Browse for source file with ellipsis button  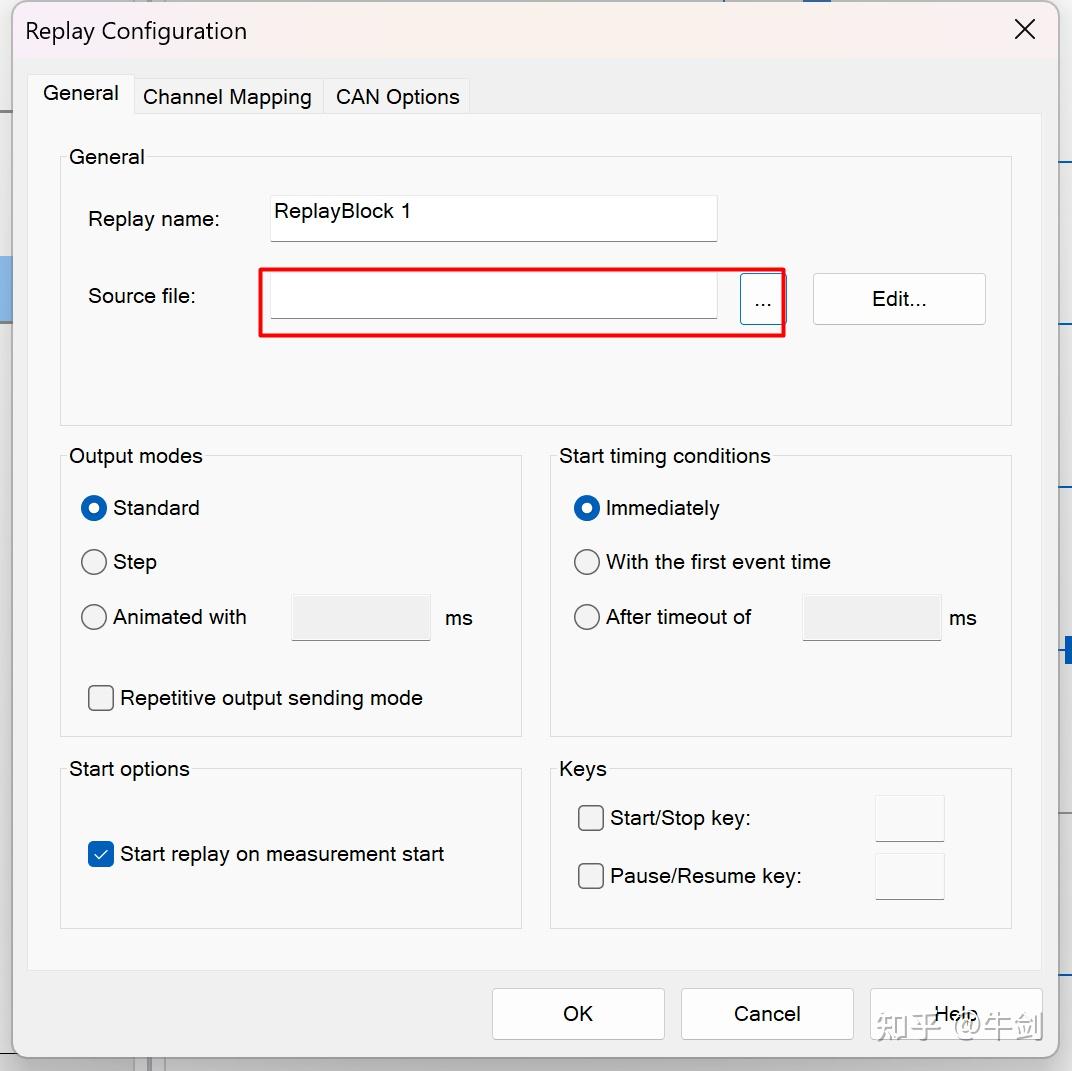coord(762,299)
